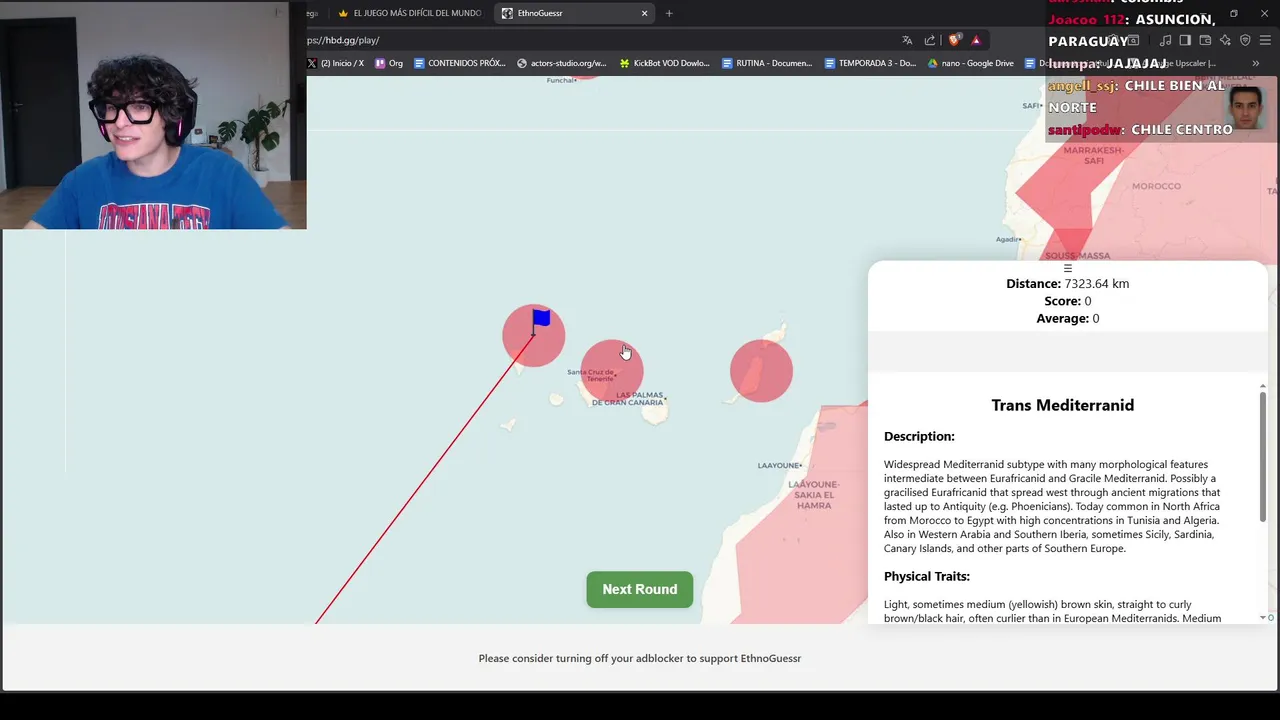
Task: Click the Las Palmas de Gran Canaria label
Action: [x=628, y=399]
